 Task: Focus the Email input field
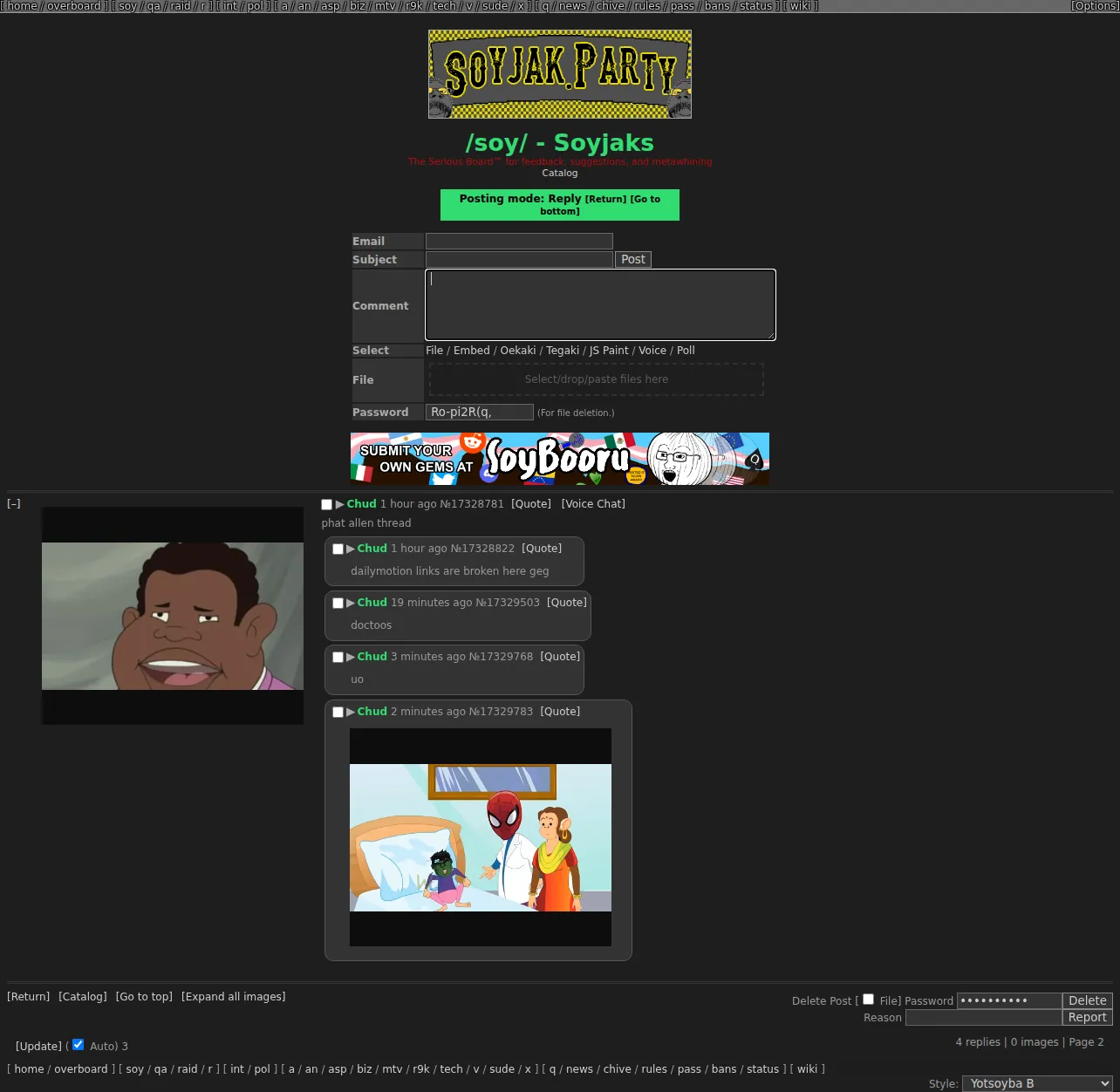point(519,242)
